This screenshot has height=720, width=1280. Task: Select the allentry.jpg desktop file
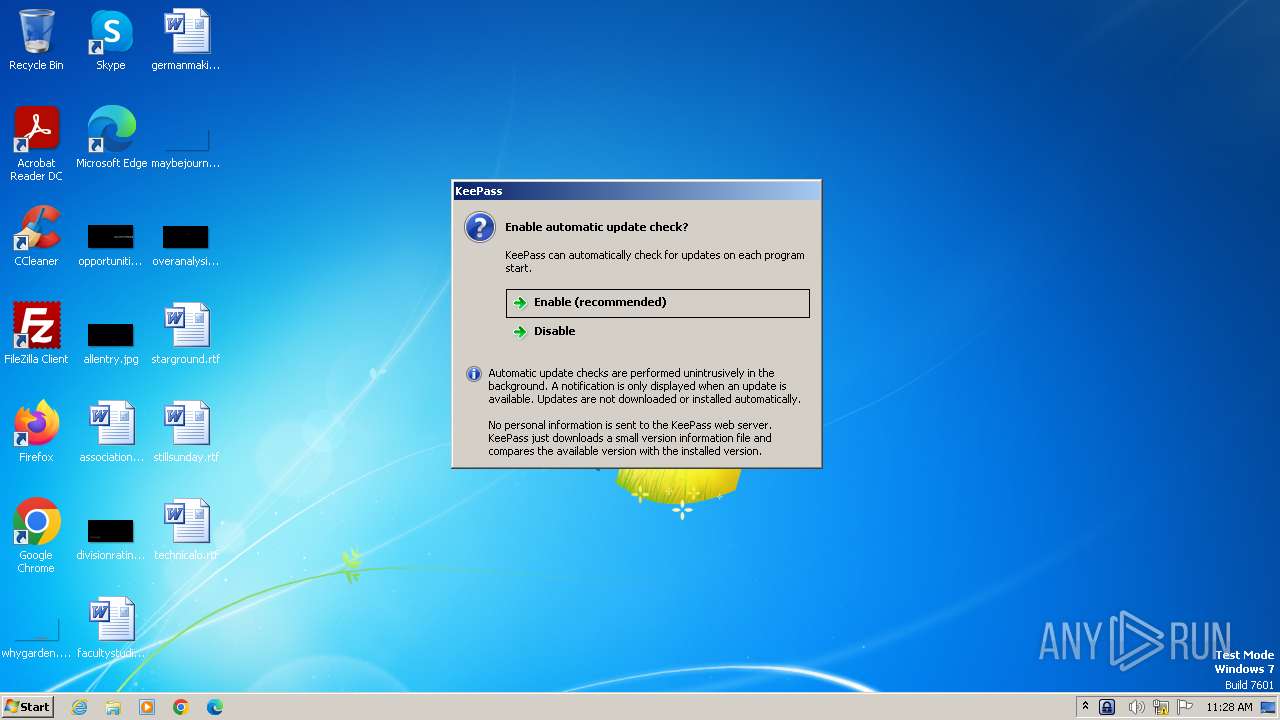pos(111,343)
